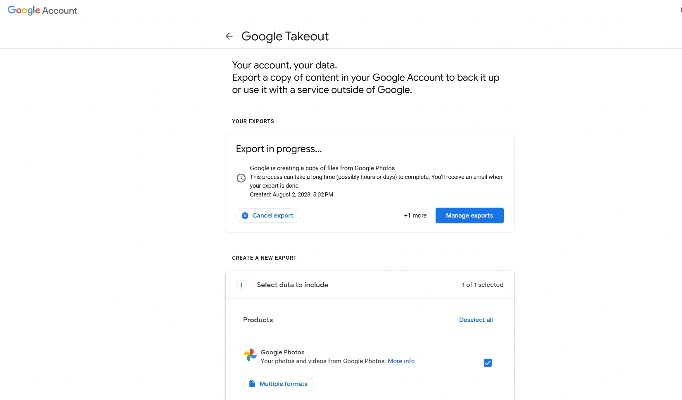Click the Products section label
The image size is (682, 400).
(x=258, y=320)
